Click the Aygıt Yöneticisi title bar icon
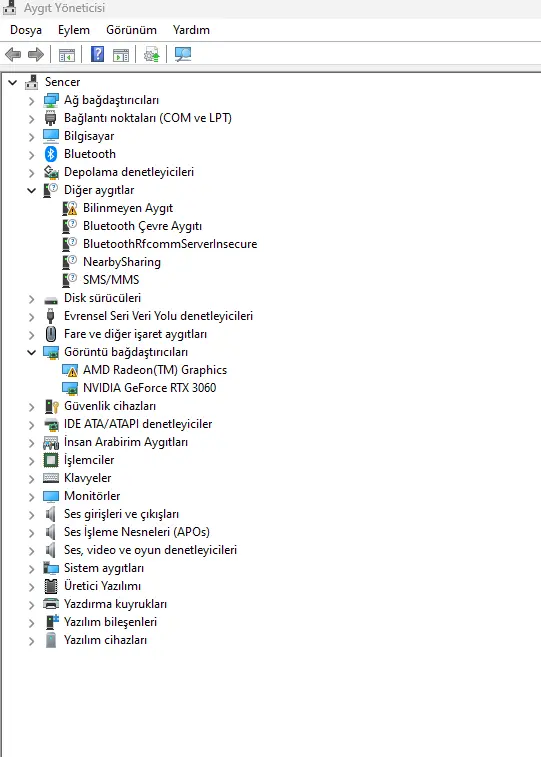The height and width of the screenshot is (757, 541). point(10,7)
